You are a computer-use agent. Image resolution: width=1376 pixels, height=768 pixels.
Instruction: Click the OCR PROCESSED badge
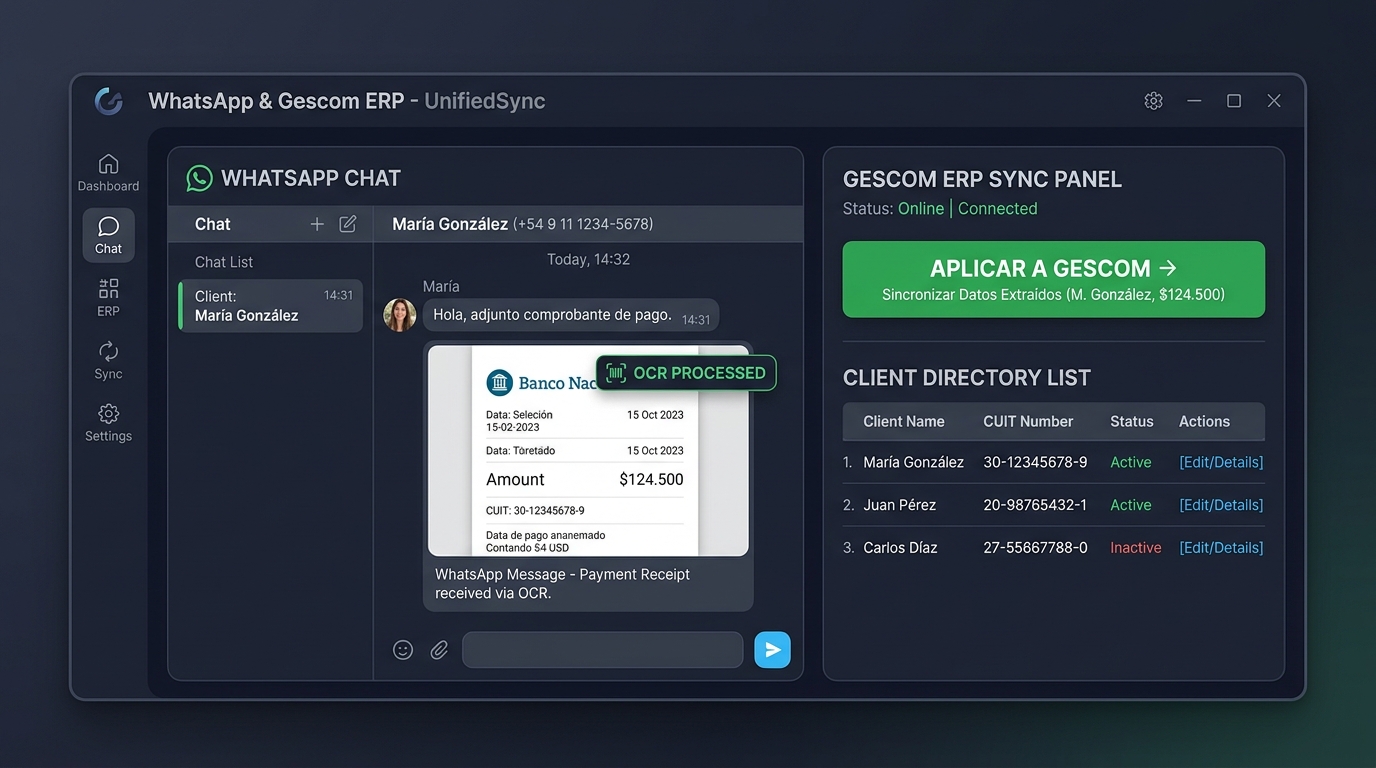686,373
